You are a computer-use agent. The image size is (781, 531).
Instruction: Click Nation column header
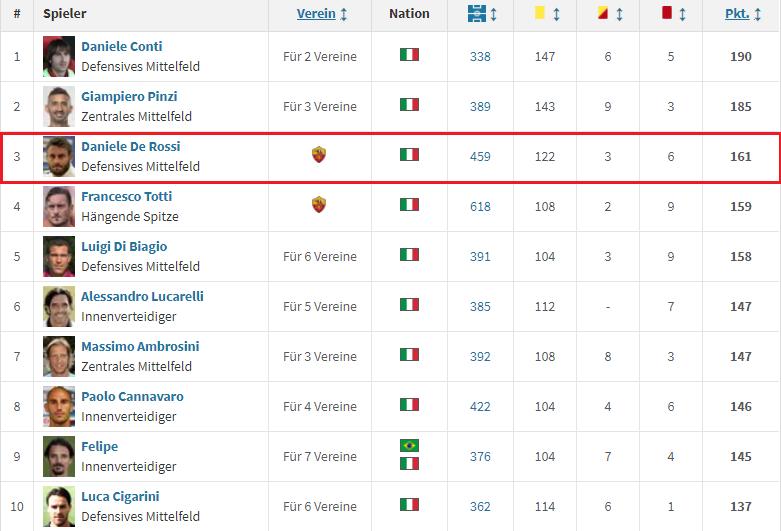coord(408,14)
